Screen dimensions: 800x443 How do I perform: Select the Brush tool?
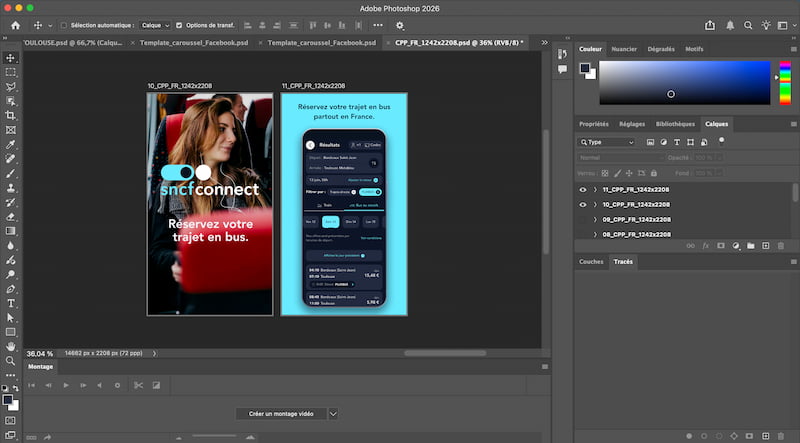click(x=10, y=174)
